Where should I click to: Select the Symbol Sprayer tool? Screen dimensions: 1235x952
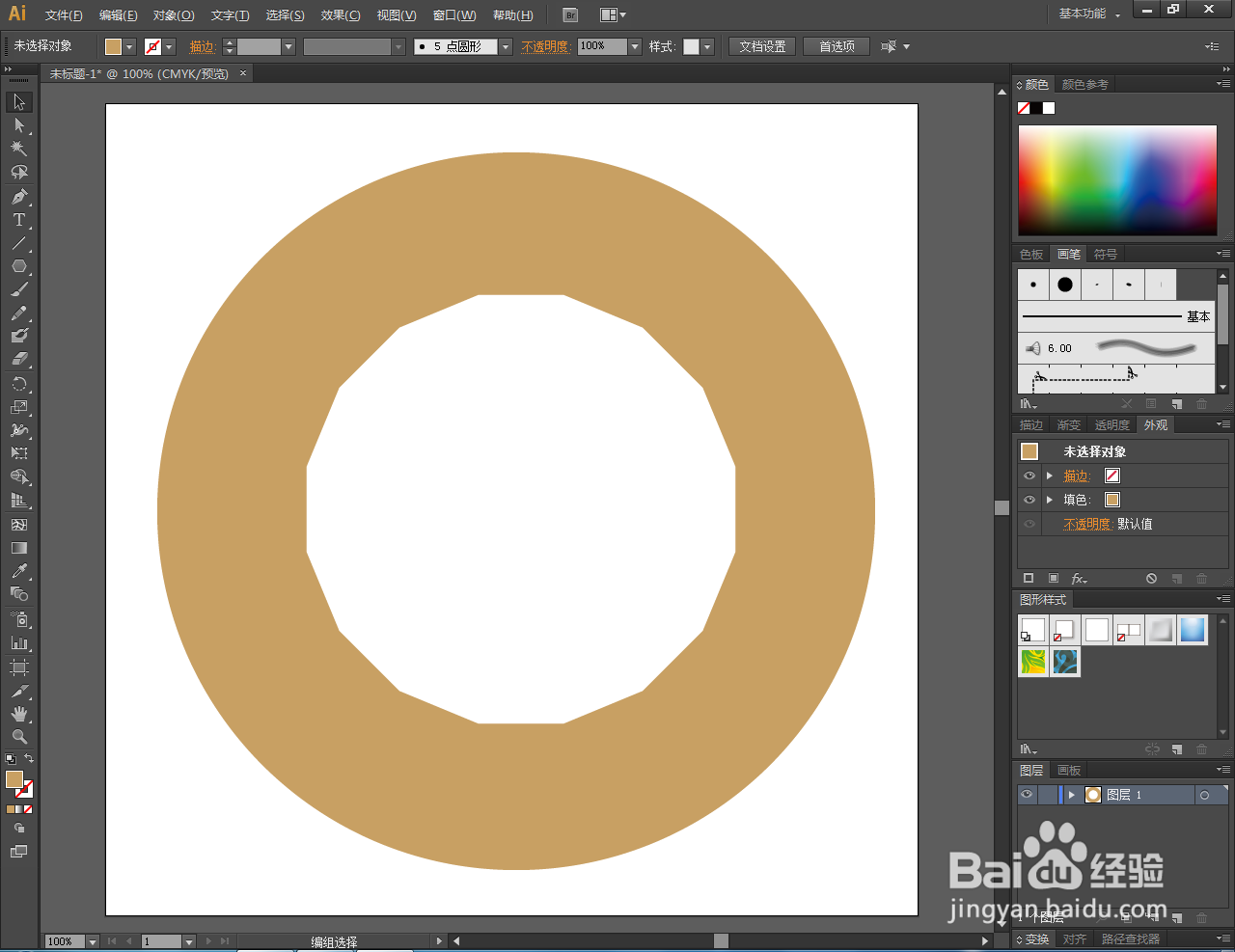(19, 619)
